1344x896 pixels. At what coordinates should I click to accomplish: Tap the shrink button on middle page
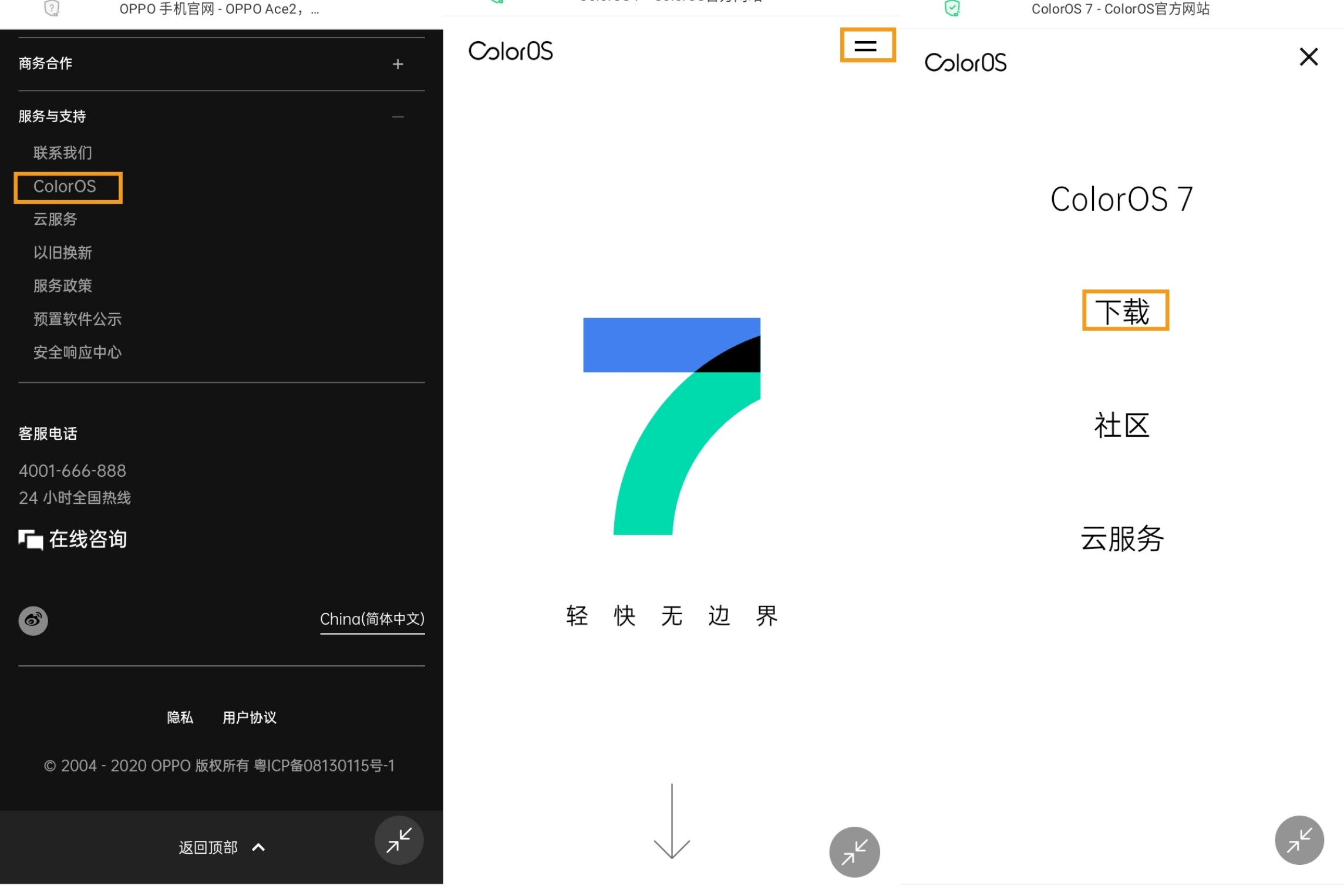coord(854,851)
